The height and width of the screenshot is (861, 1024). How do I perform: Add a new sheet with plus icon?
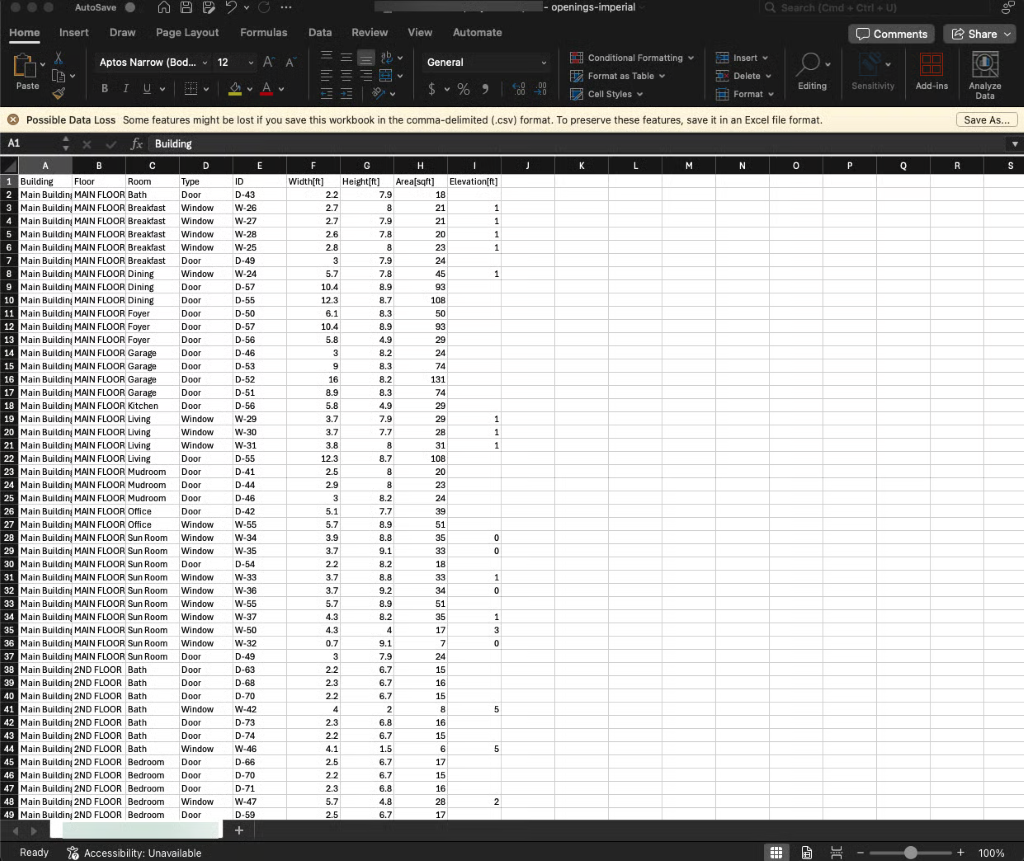point(239,831)
